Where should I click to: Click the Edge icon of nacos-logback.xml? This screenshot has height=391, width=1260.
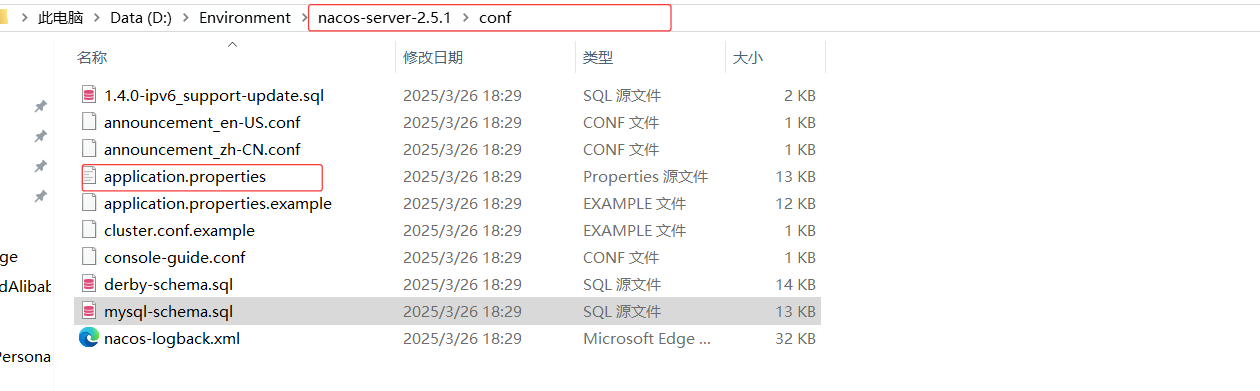click(x=89, y=338)
